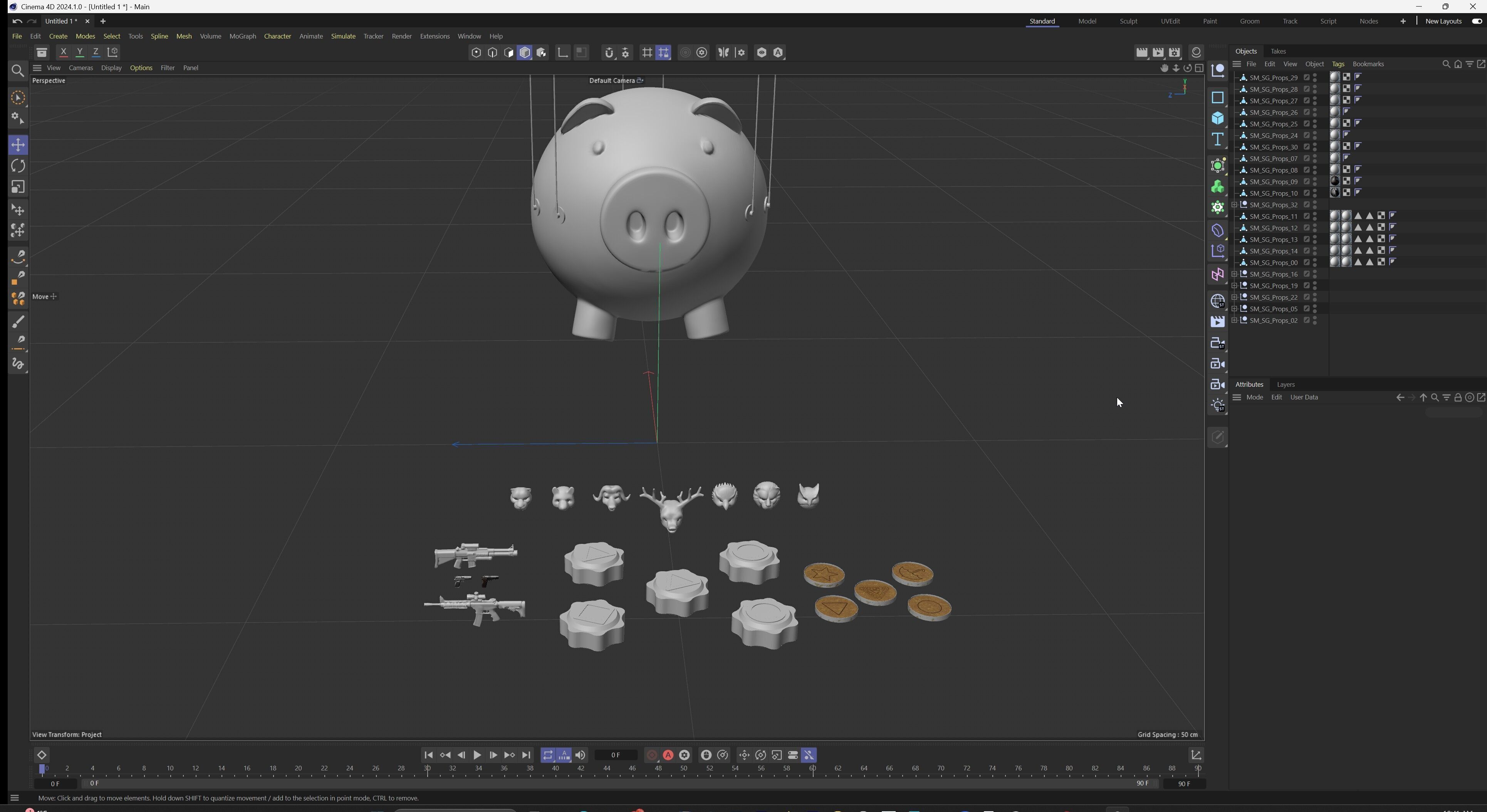
Task: Expand the SM_SG_Props_02 object group
Action: click(x=1234, y=320)
